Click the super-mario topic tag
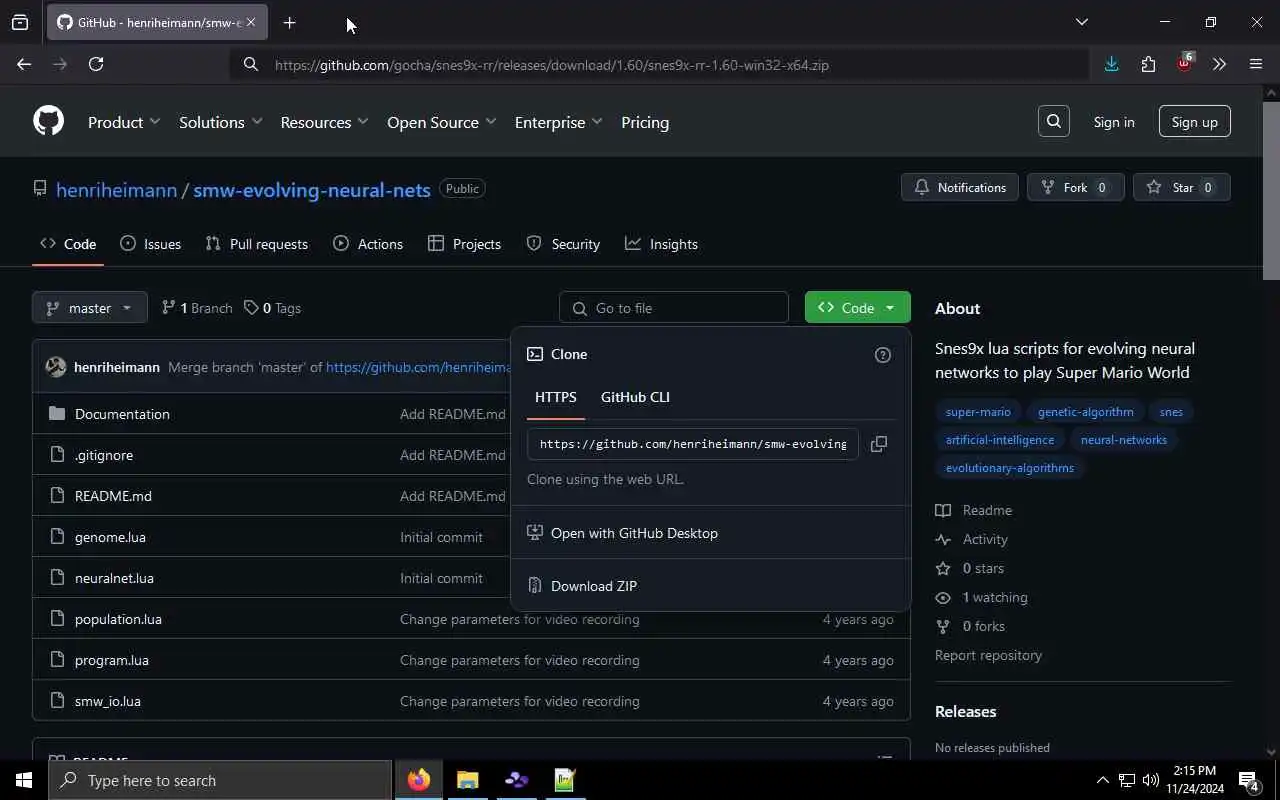The width and height of the screenshot is (1280, 800). 978,412
